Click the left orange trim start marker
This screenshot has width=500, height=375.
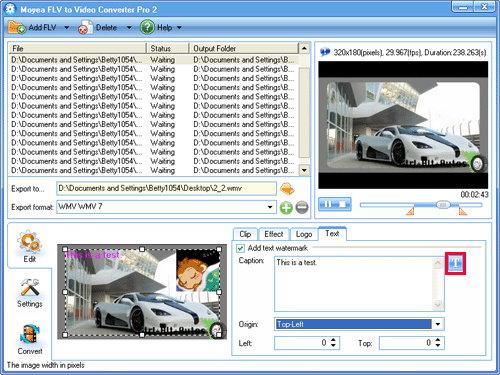(410, 211)
